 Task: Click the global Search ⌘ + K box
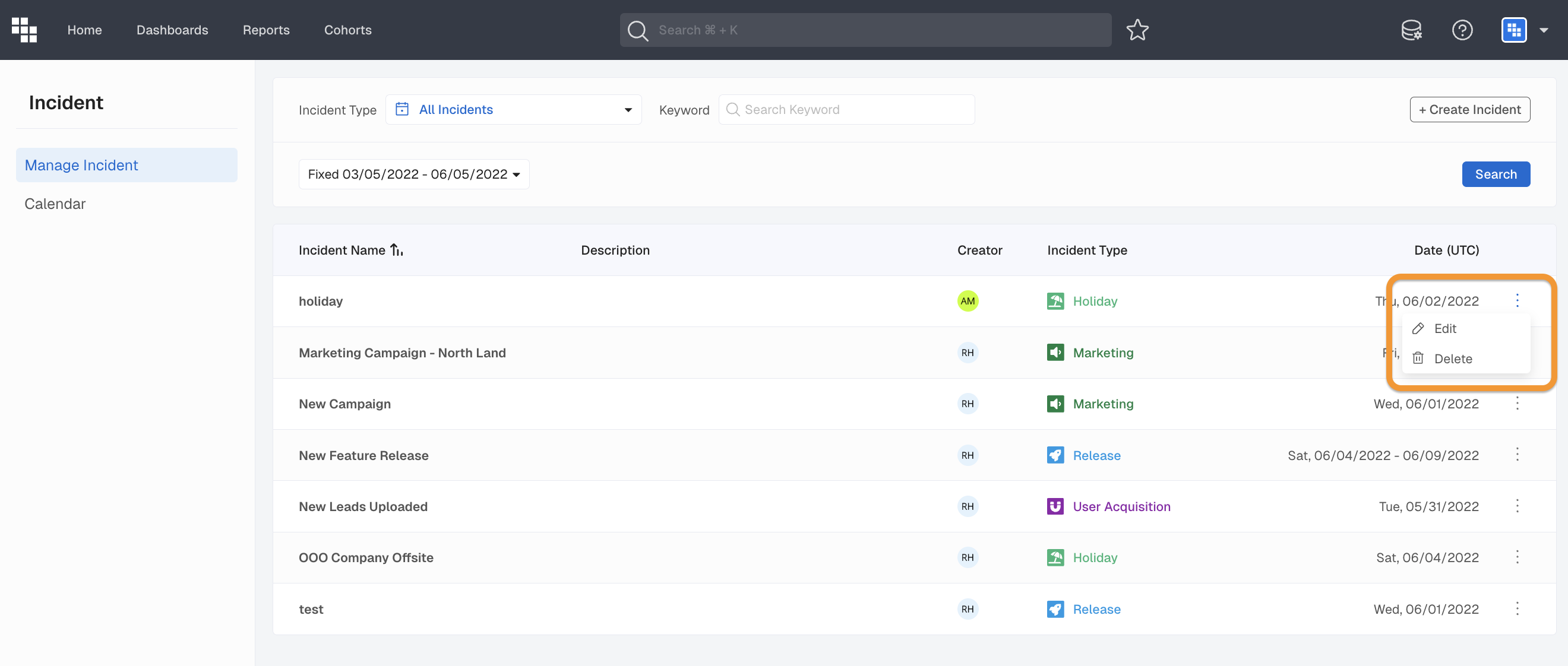pyautogui.click(x=865, y=30)
